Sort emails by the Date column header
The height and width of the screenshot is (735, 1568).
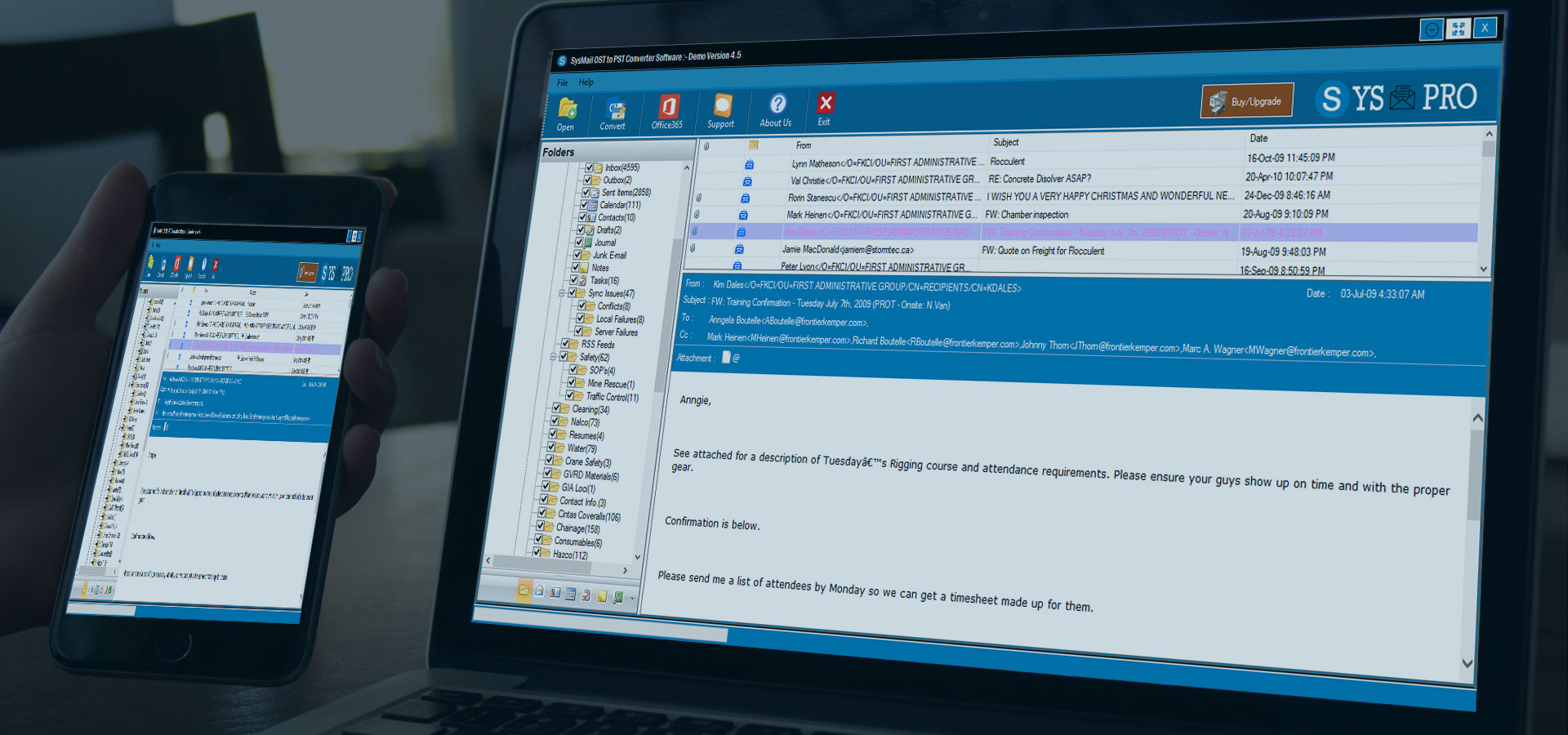point(1259,139)
